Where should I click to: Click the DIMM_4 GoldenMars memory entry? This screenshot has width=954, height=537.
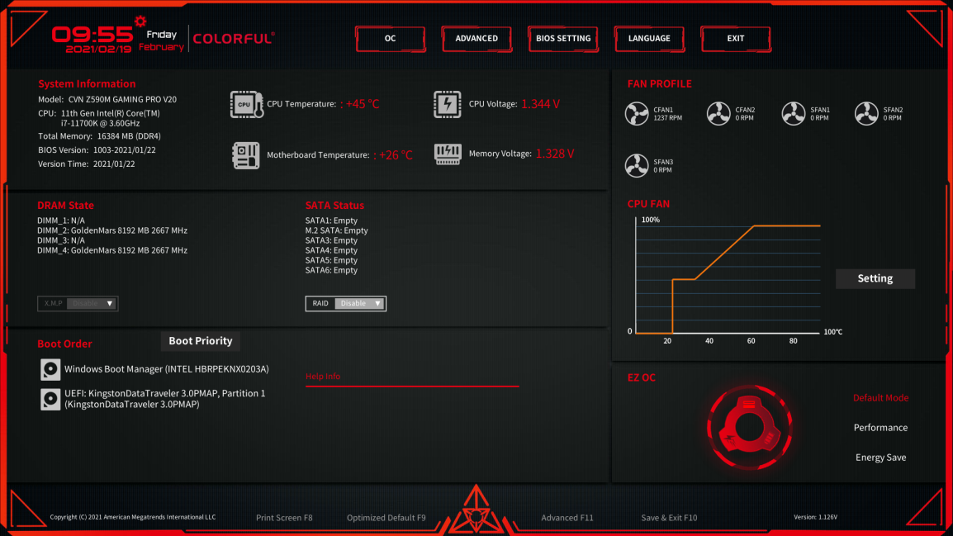[112, 251]
